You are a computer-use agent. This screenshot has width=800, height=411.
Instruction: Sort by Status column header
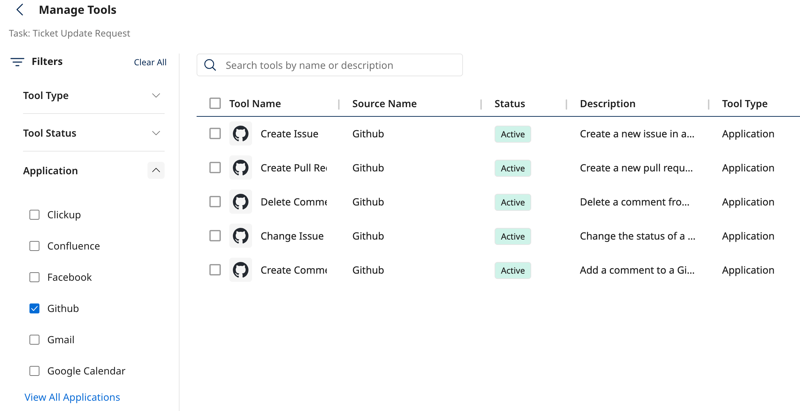(x=510, y=104)
